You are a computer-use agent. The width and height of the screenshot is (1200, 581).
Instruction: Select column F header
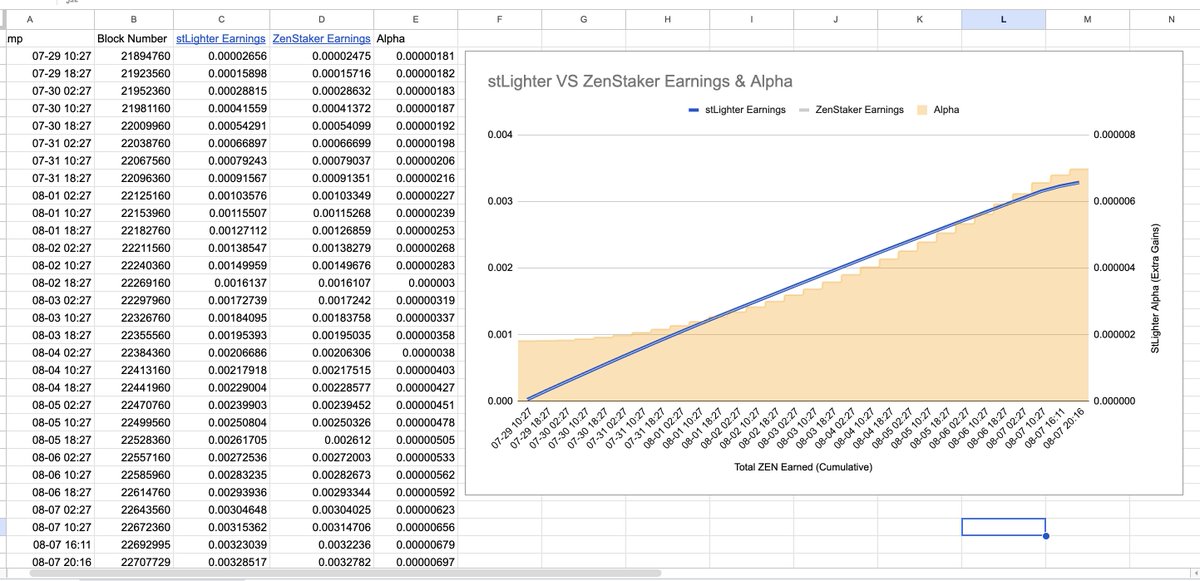(x=500, y=19)
